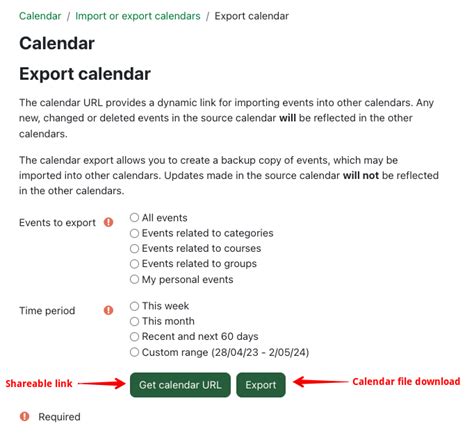Click required icon beside Time period

108,310
